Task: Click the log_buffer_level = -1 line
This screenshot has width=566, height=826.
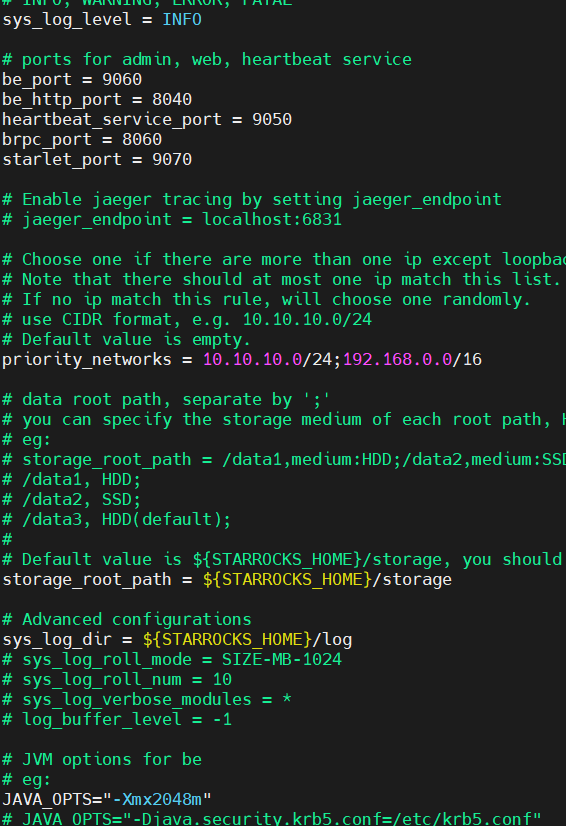Action: click(x=117, y=720)
